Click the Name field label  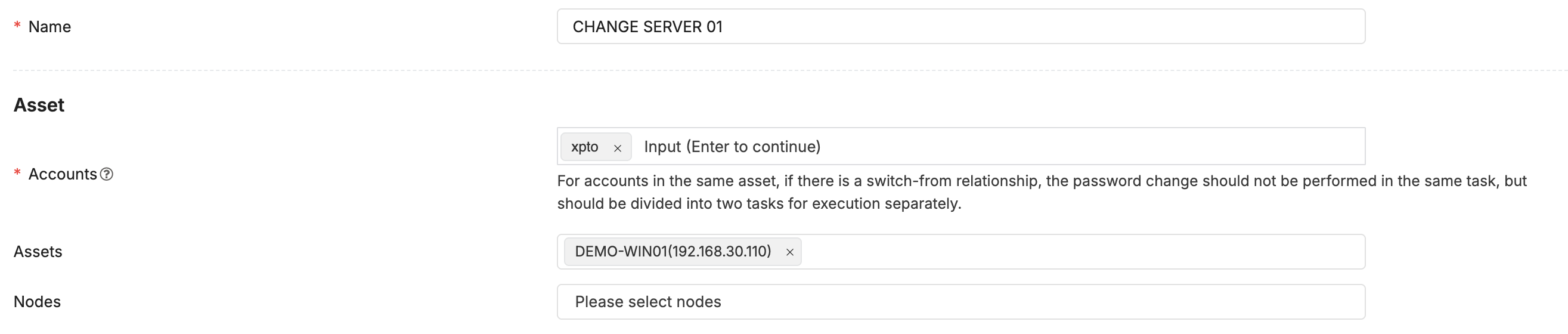(x=49, y=27)
